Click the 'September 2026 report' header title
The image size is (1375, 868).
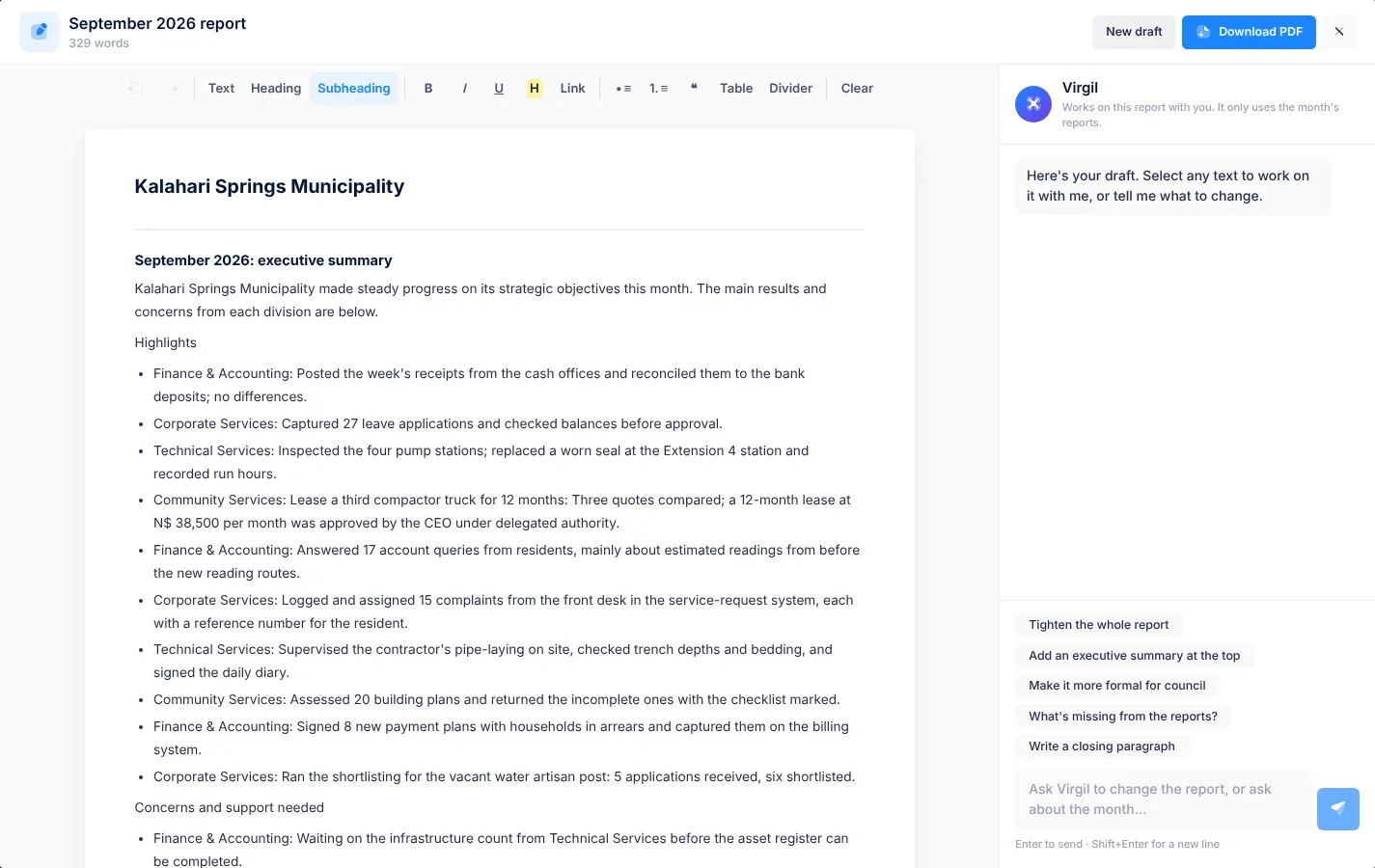click(157, 23)
